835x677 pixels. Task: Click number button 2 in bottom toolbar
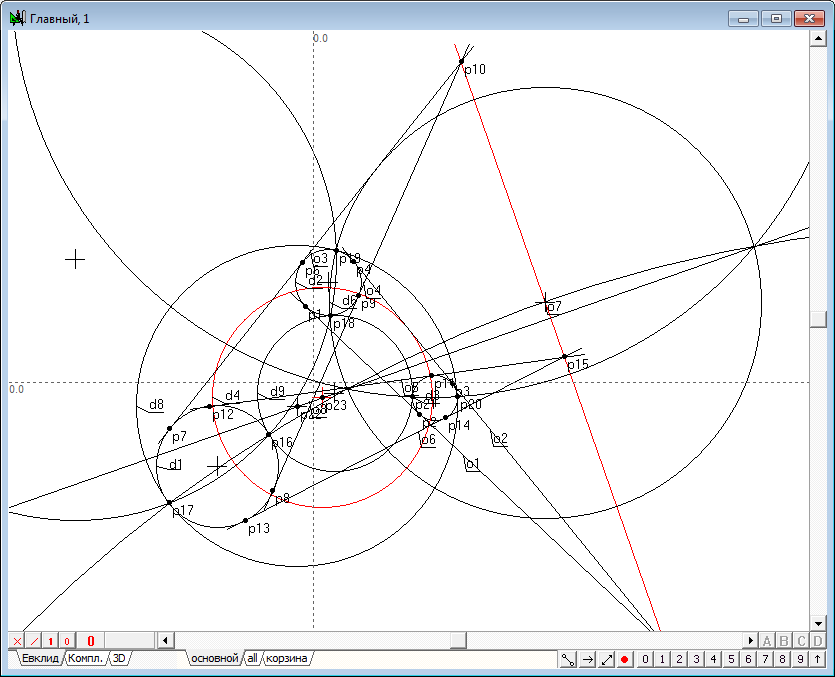(680, 659)
